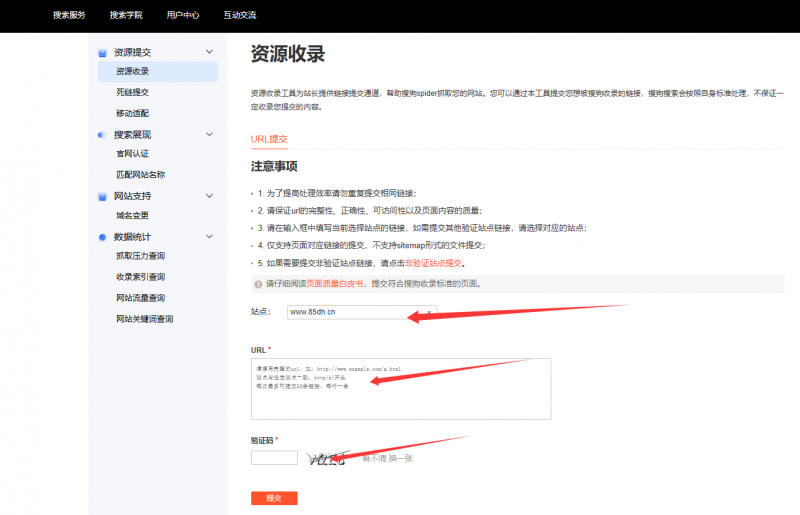
Task: Click the 非验证站点提交 link
Action: point(434,263)
